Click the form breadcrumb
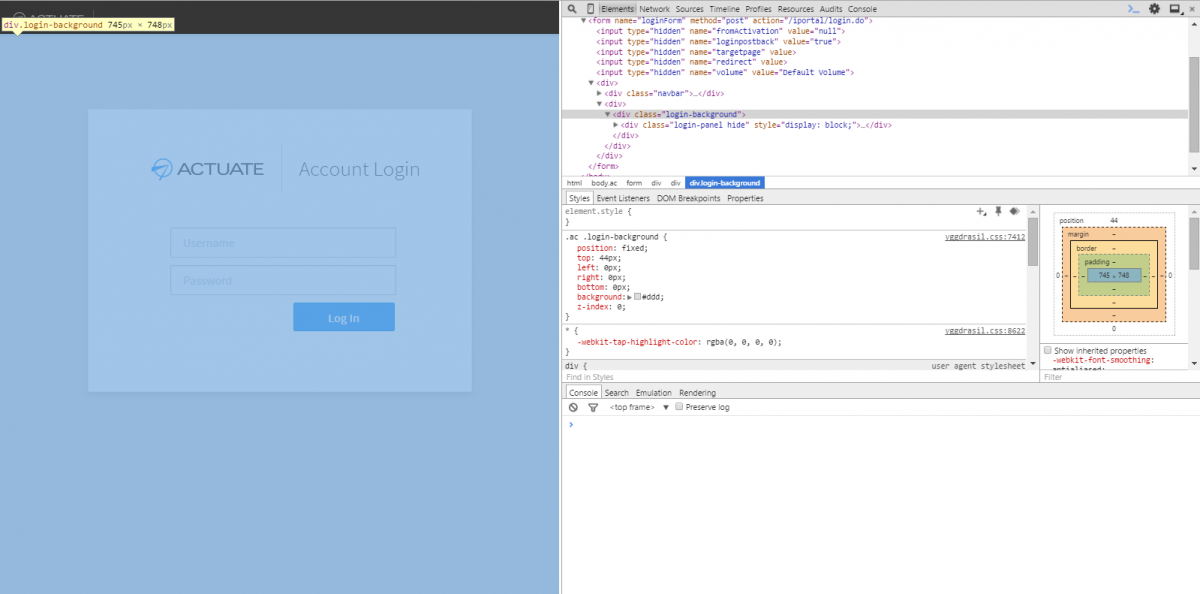This screenshot has height=594, width=1200. click(x=634, y=183)
